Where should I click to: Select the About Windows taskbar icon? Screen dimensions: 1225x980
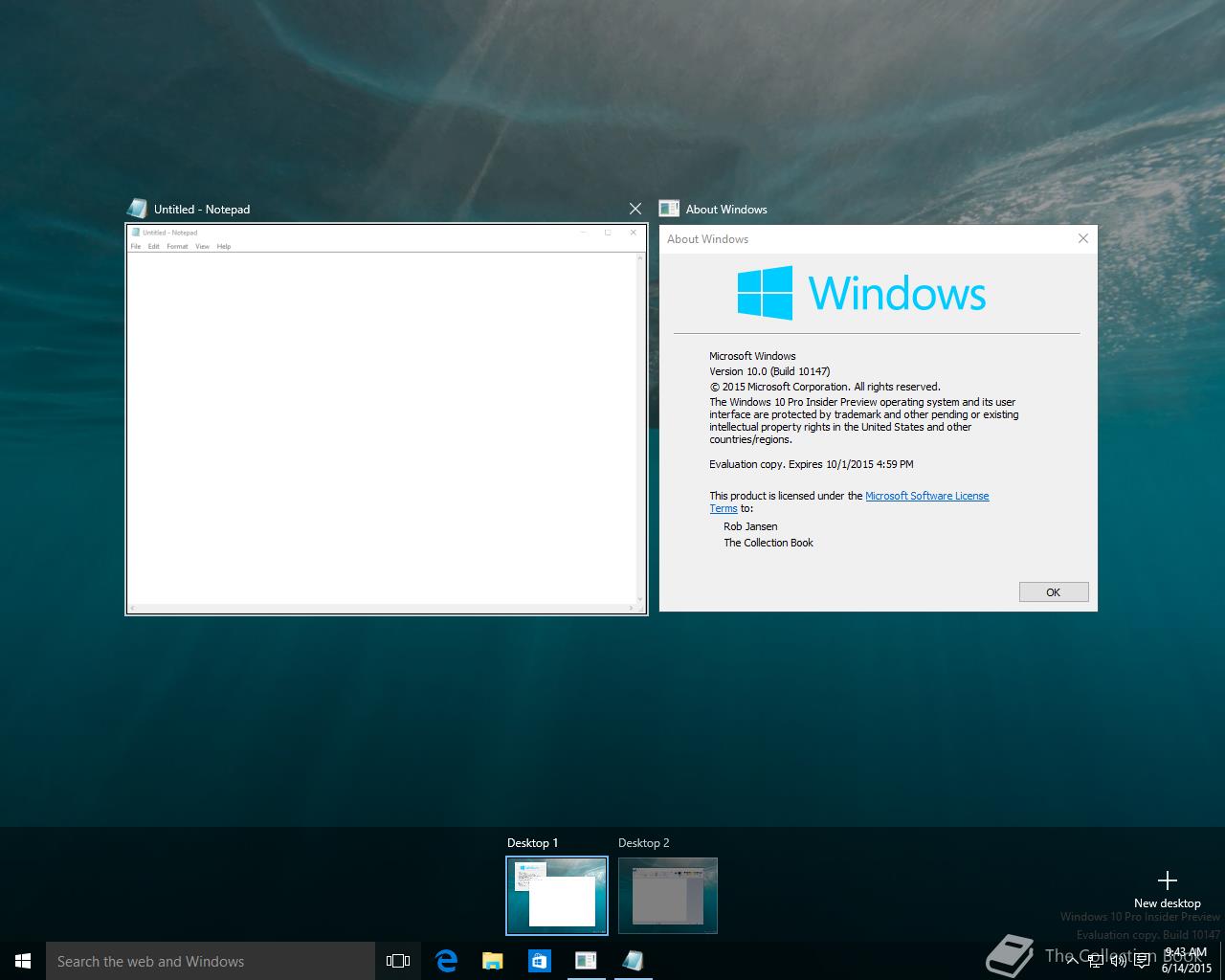(x=586, y=961)
